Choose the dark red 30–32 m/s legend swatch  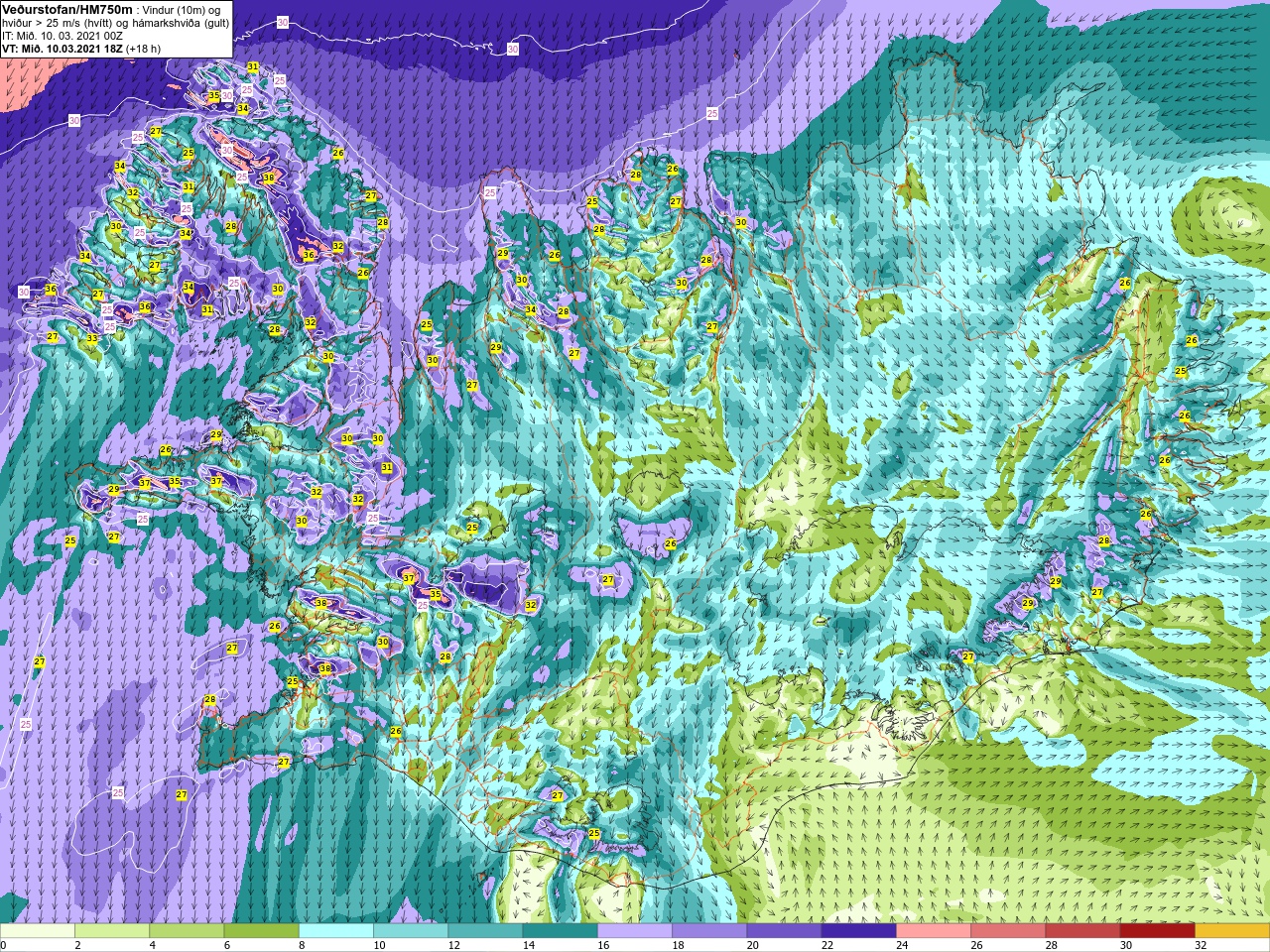(x=1158, y=931)
